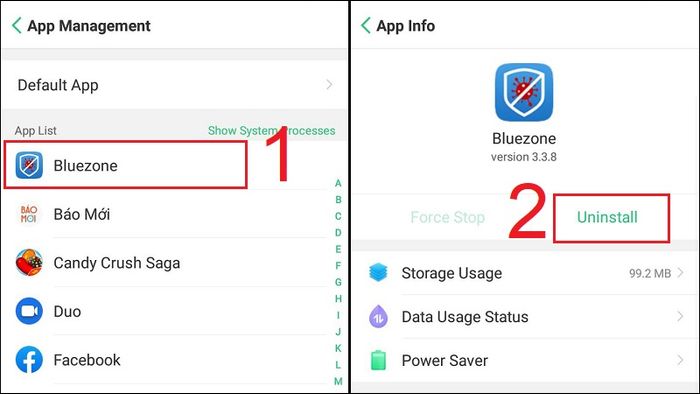Image resolution: width=700 pixels, height=394 pixels.
Task: Expand the Default App chevron
Action: click(329, 84)
